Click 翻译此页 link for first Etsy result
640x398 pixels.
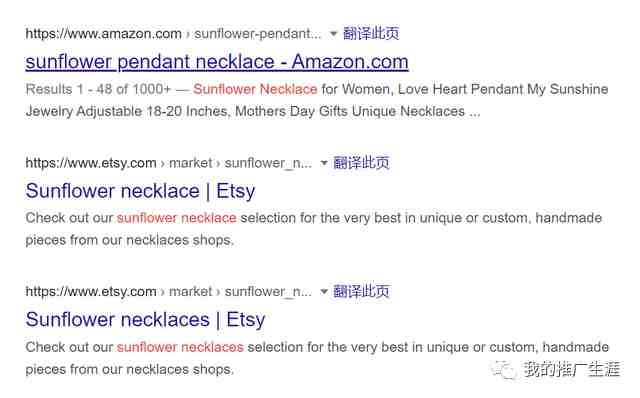361,162
